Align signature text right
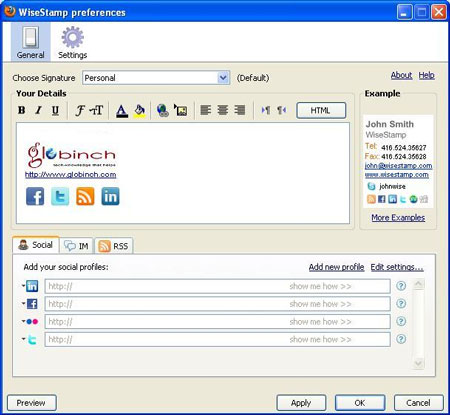The height and width of the screenshot is (415, 450). [x=240, y=110]
